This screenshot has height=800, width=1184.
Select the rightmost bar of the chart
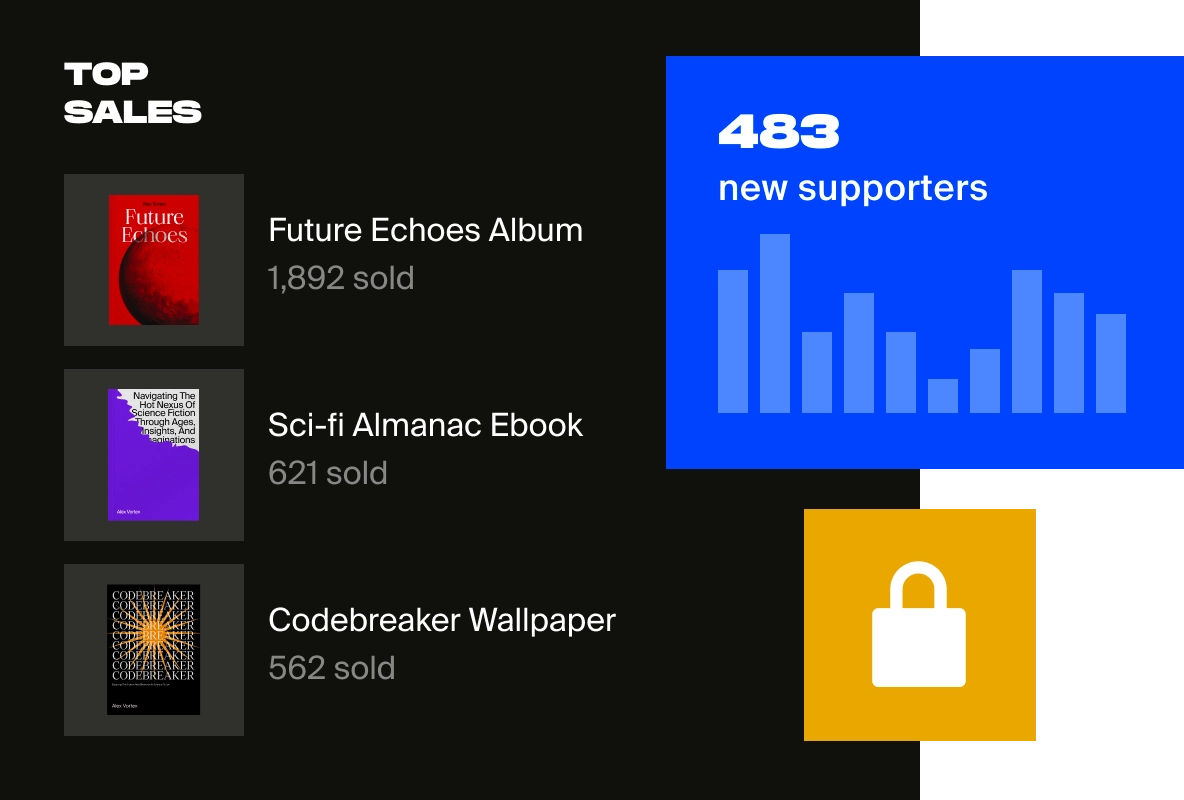1111,363
